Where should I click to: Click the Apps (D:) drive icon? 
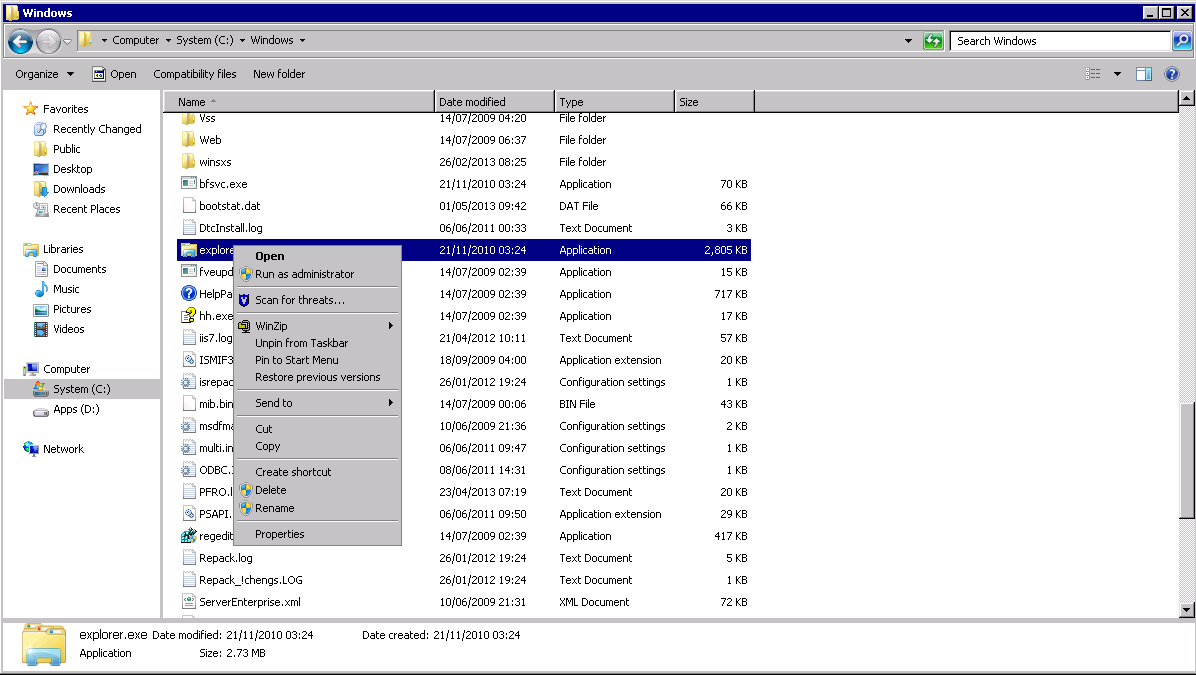[40, 410]
